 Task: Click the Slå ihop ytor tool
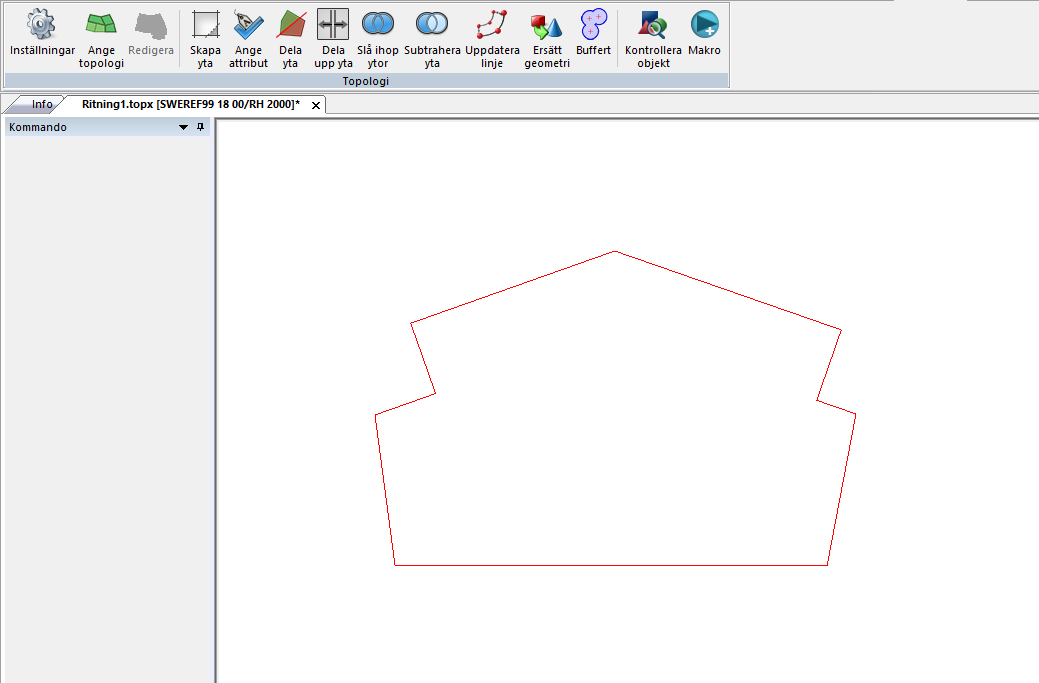(377, 38)
